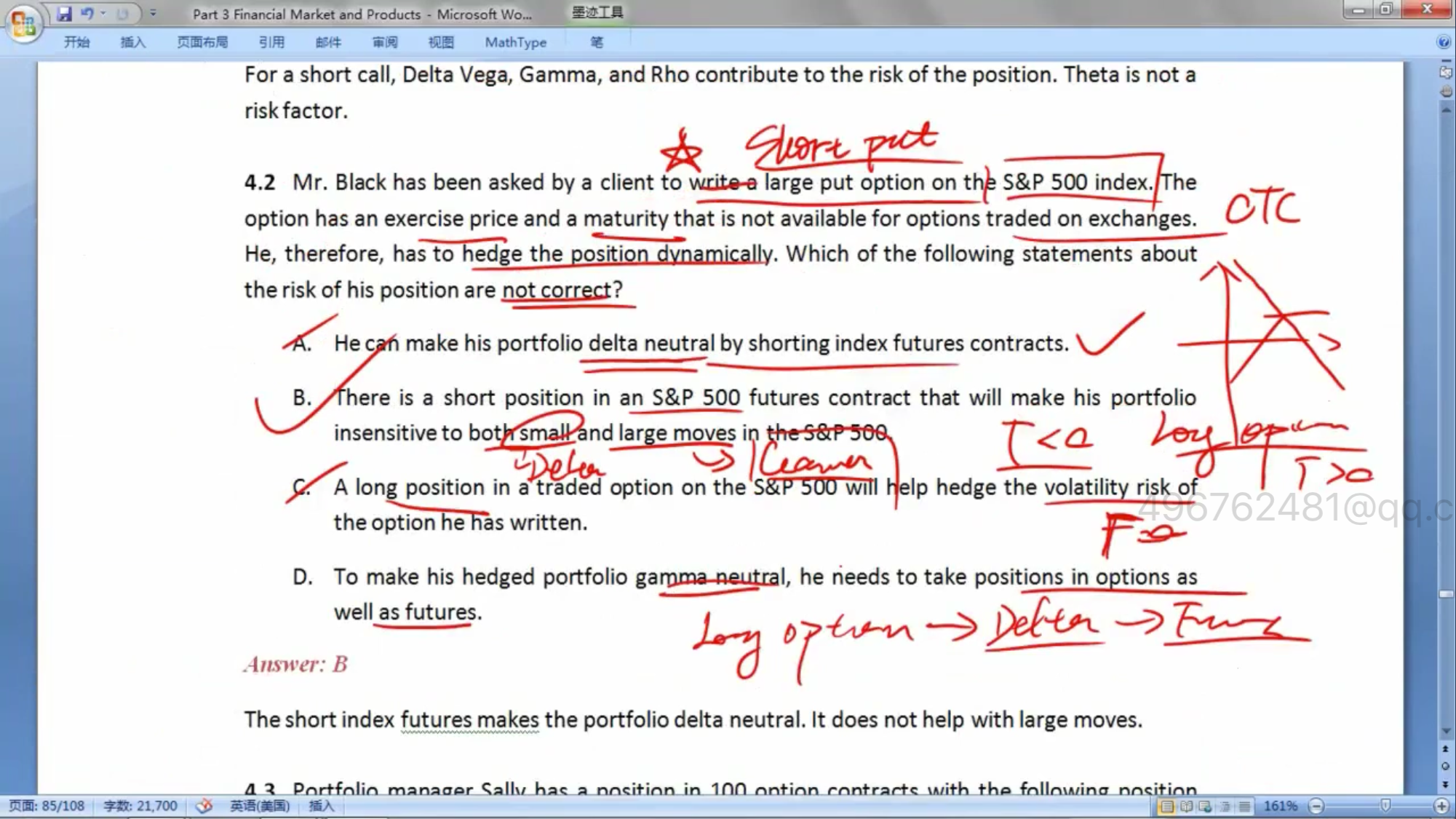Click the vertical scrollbar down arrow
The width and height of the screenshot is (1456, 819).
1446,731
